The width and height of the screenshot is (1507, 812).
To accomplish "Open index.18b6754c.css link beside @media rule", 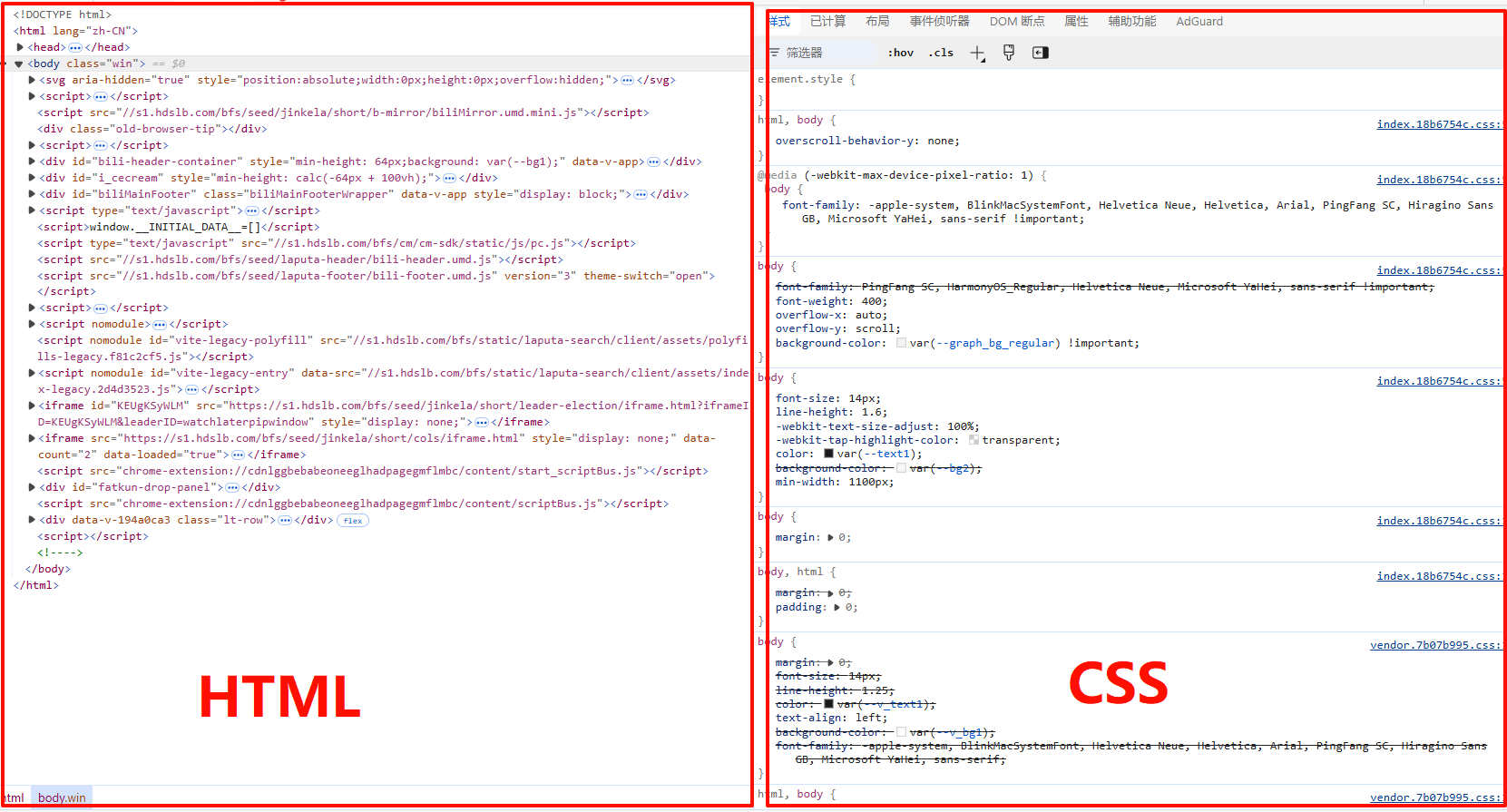I will pos(1439,180).
